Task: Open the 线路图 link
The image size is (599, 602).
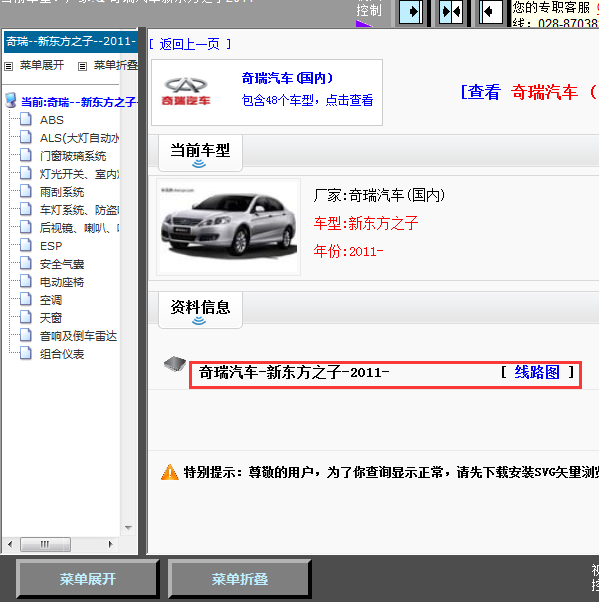Action: (x=537, y=372)
